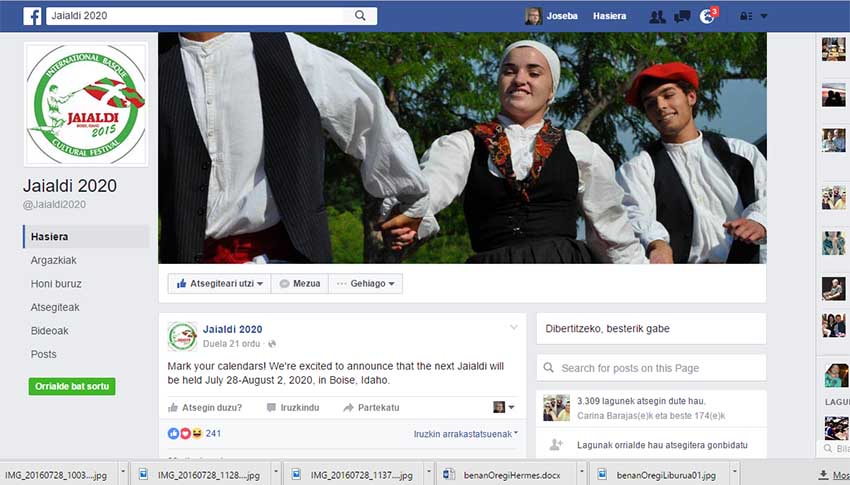Open account menu dropdown arrow

coord(764,16)
